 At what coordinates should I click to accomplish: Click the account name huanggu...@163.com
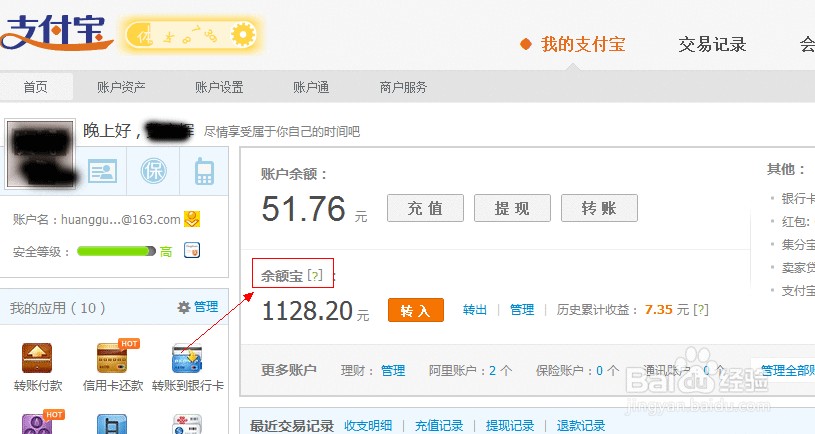121,219
